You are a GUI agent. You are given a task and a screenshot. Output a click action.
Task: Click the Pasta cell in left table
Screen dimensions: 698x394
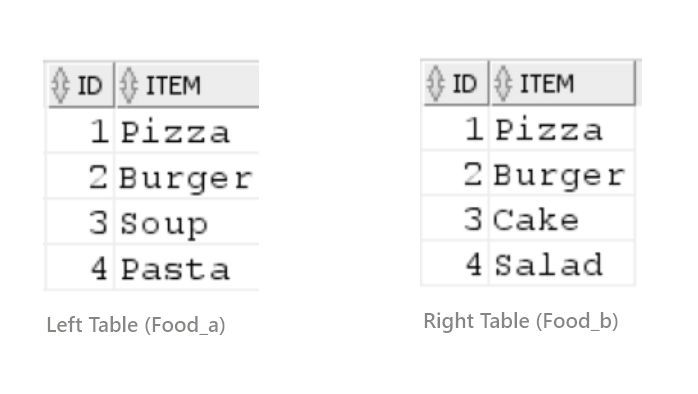187,268
